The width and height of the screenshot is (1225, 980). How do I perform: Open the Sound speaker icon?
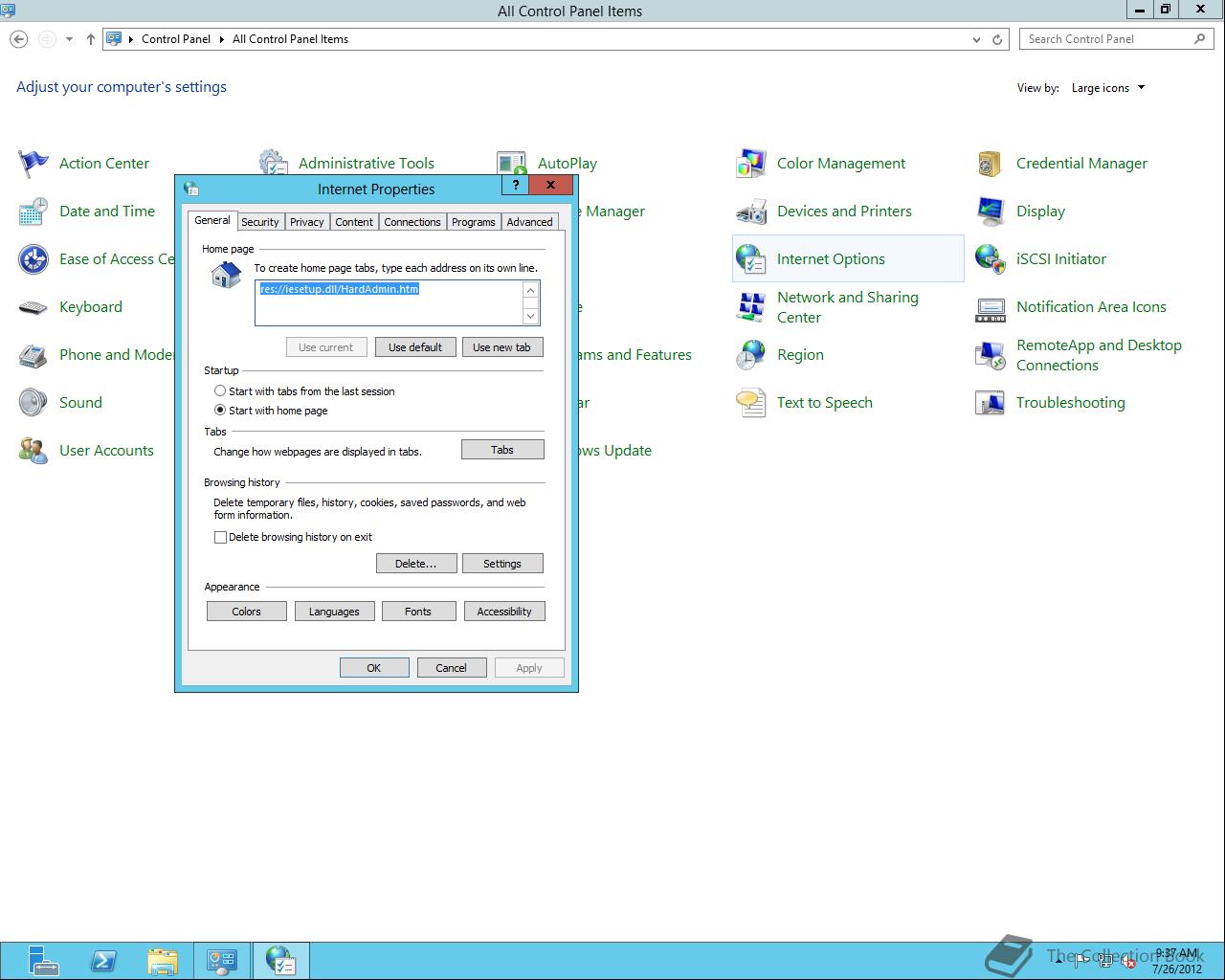(33, 403)
